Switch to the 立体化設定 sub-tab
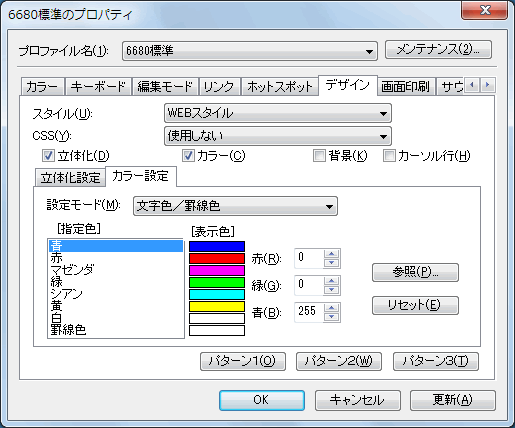The width and height of the screenshot is (515, 428). pos(70,178)
